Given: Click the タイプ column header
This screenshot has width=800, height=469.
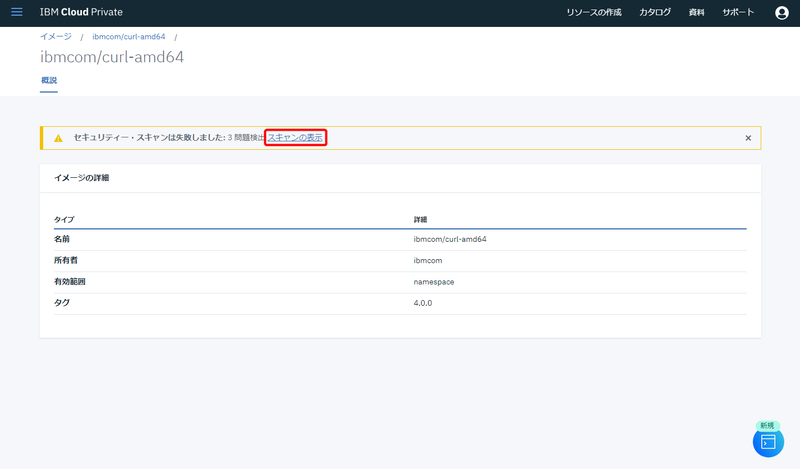Looking at the screenshot, I should point(64,219).
